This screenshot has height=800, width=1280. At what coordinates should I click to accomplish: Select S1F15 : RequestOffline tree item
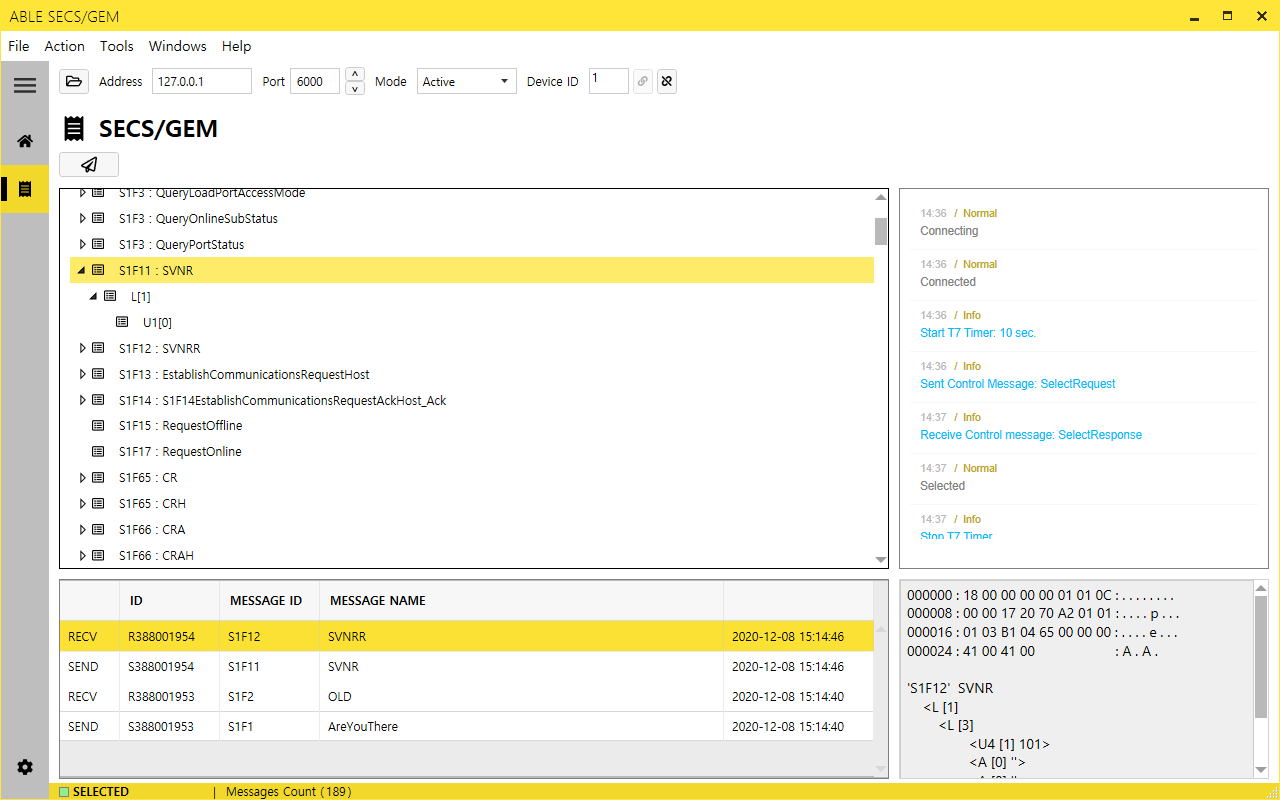[x=180, y=426]
